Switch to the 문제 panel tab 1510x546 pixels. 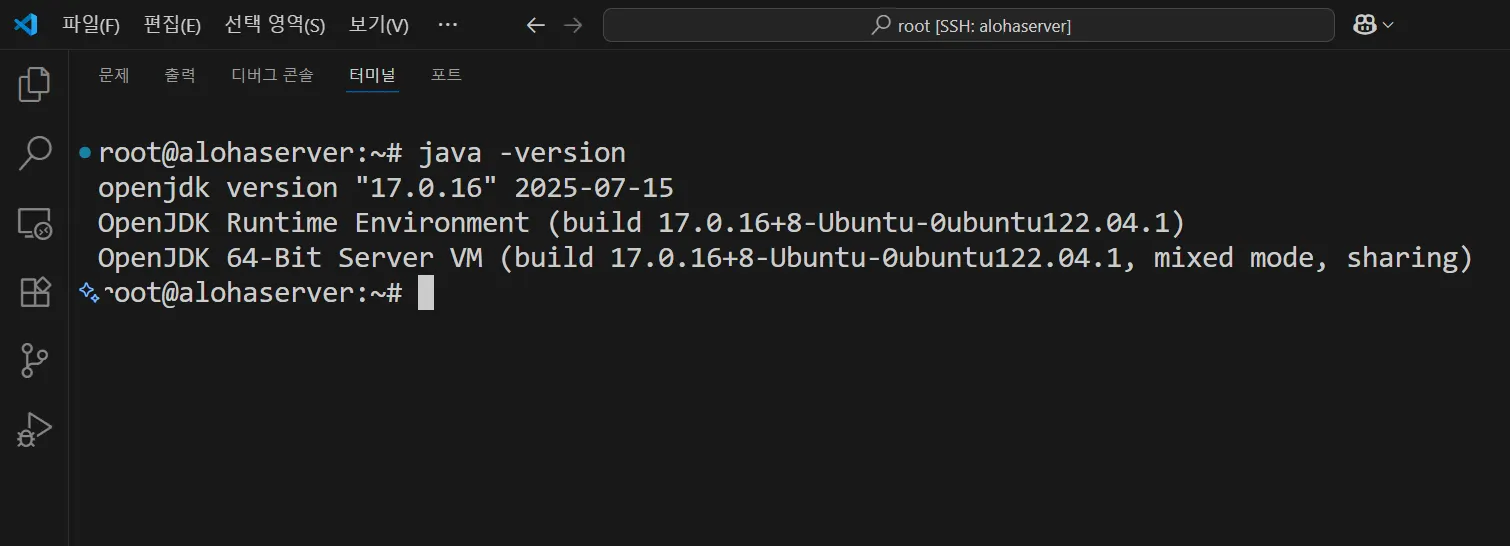pos(114,75)
